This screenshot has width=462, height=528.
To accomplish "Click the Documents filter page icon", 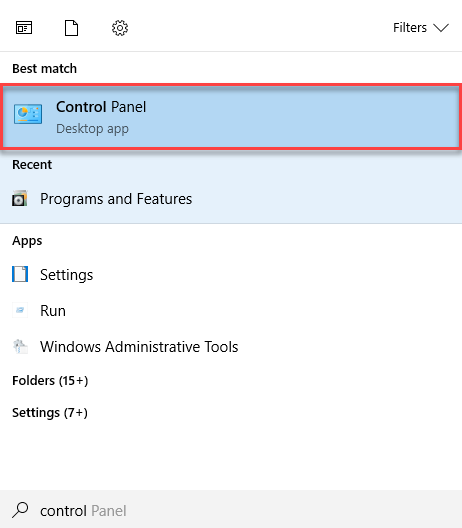I will [x=71, y=28].
